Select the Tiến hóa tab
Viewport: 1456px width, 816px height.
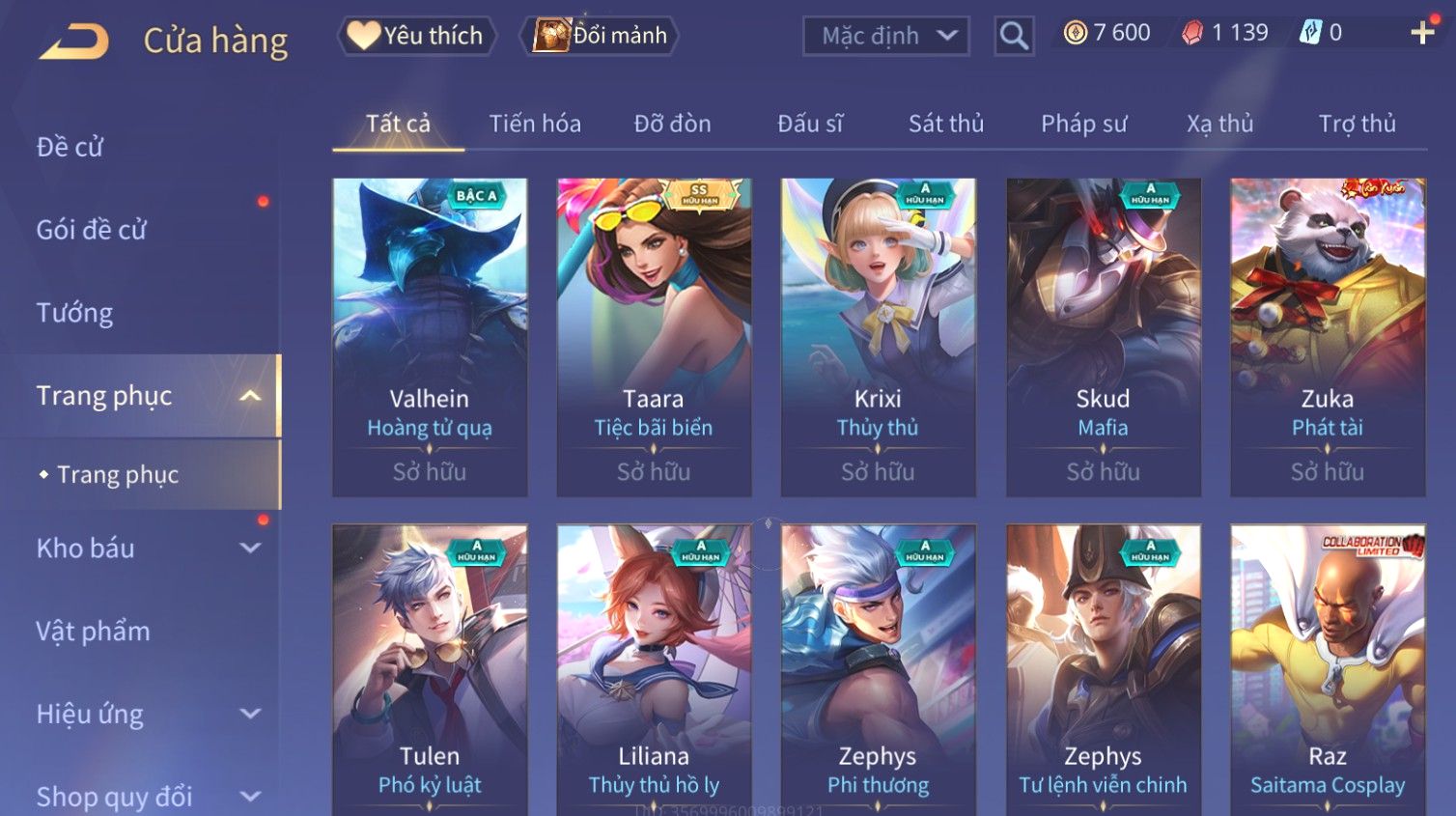pos(535,124)
